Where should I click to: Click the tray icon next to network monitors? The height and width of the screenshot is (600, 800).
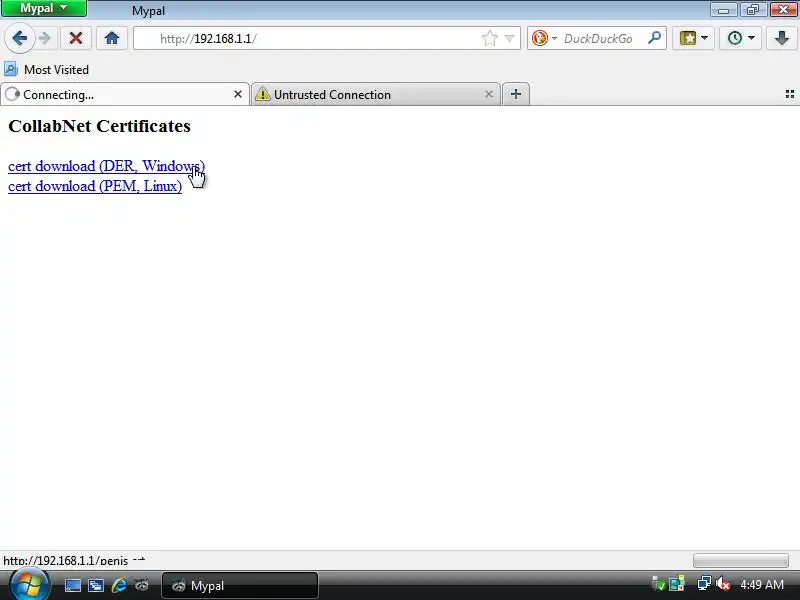tap(677, 584)
